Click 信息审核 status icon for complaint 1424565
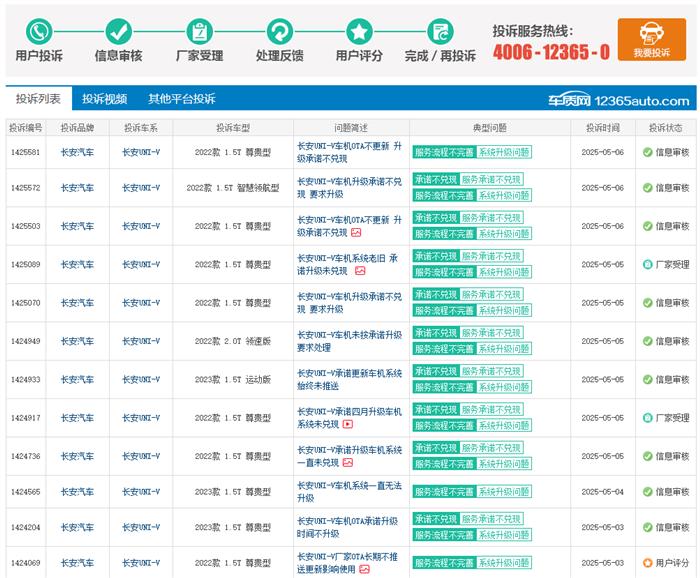 [x=647, y=492]
